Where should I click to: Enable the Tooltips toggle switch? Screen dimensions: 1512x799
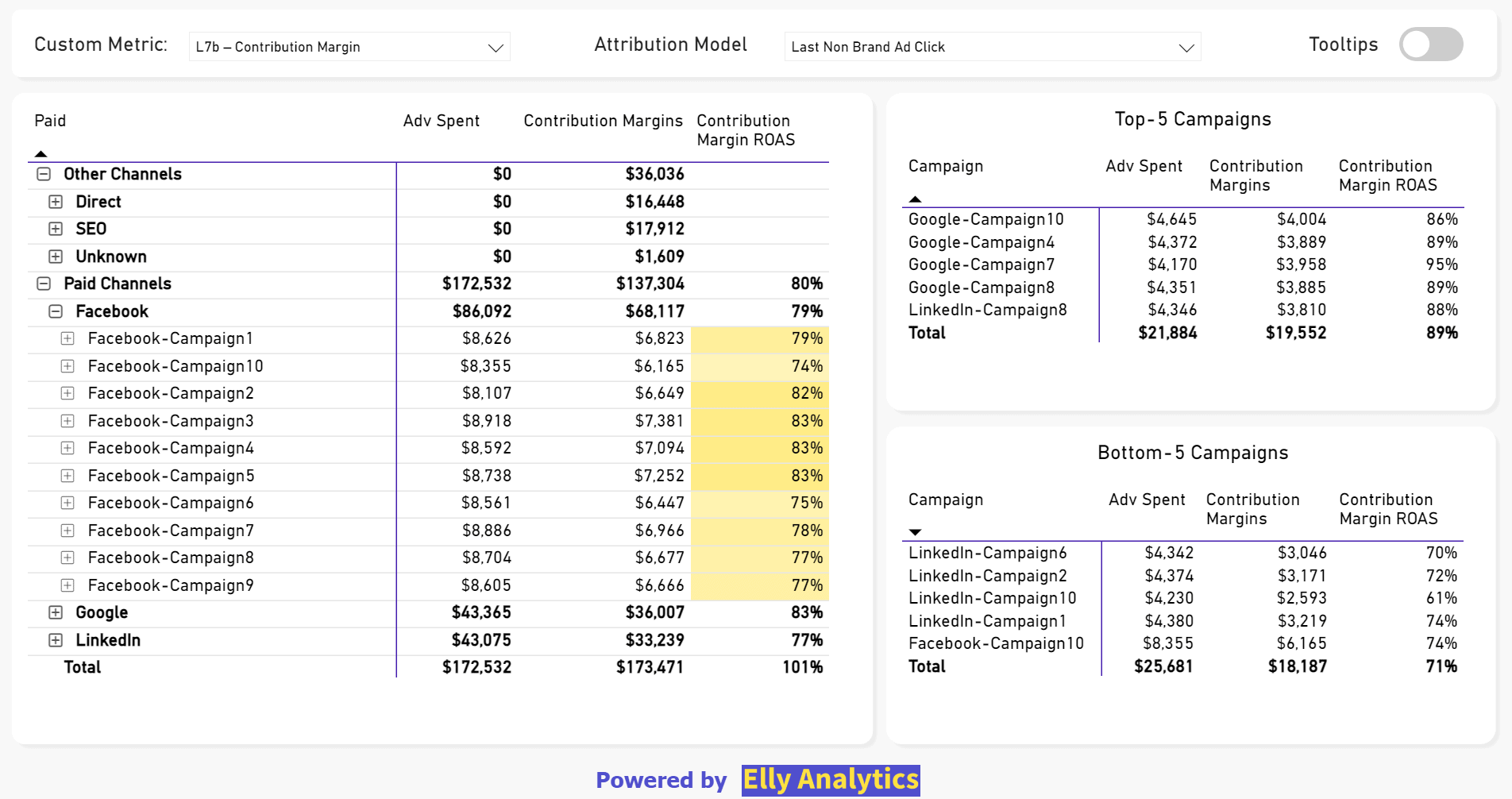(x=1430, y=44)
